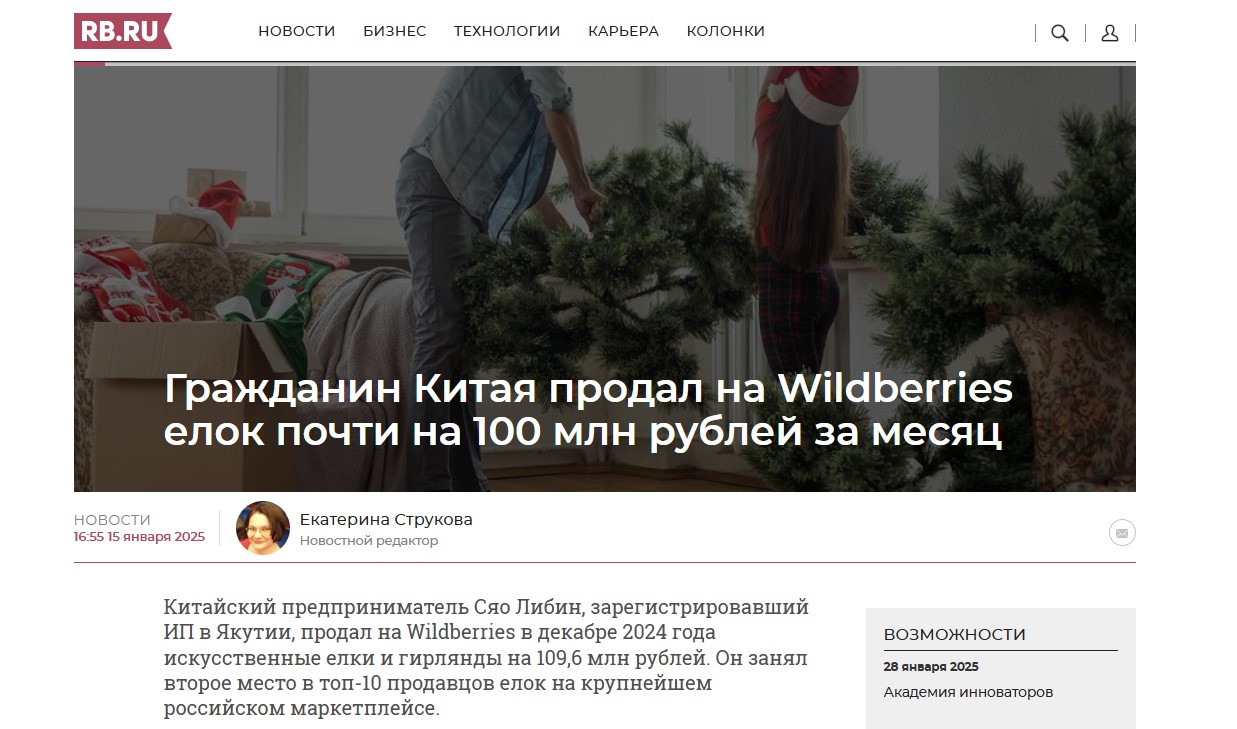This screenshot has width=1237, height=729.
Task: Open the site search magnifier icon
Action: [x=1060, y=33]
